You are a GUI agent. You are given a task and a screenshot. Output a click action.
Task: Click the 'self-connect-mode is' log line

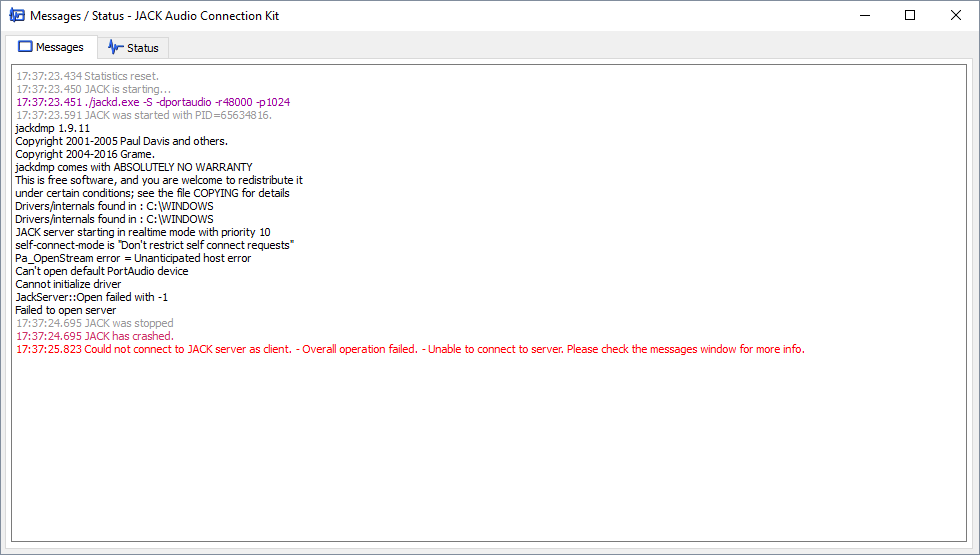tap(154, 246)
